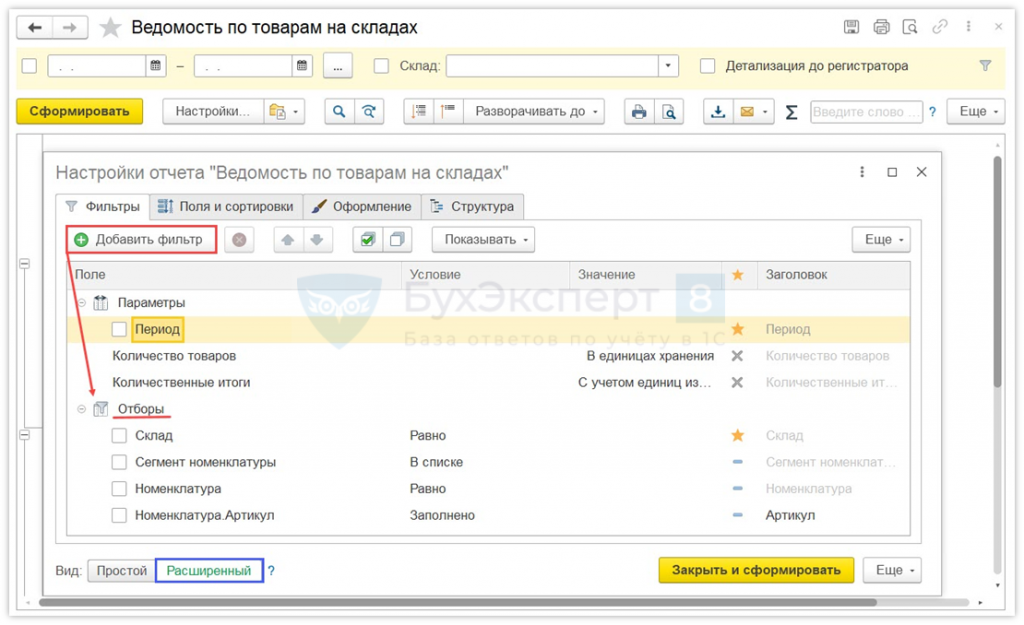
Task: Open the Еще menu in the main toolbar
Action: tap(976, 112)
